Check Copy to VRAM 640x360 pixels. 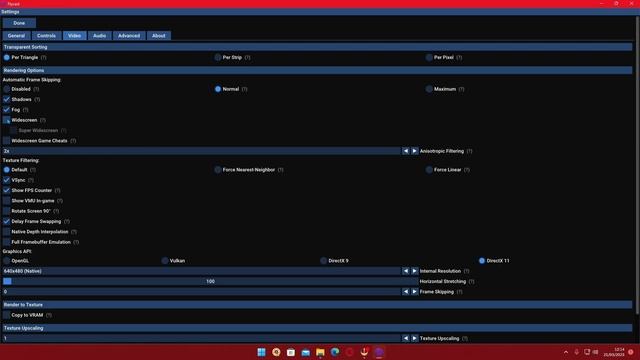[7, 315]
